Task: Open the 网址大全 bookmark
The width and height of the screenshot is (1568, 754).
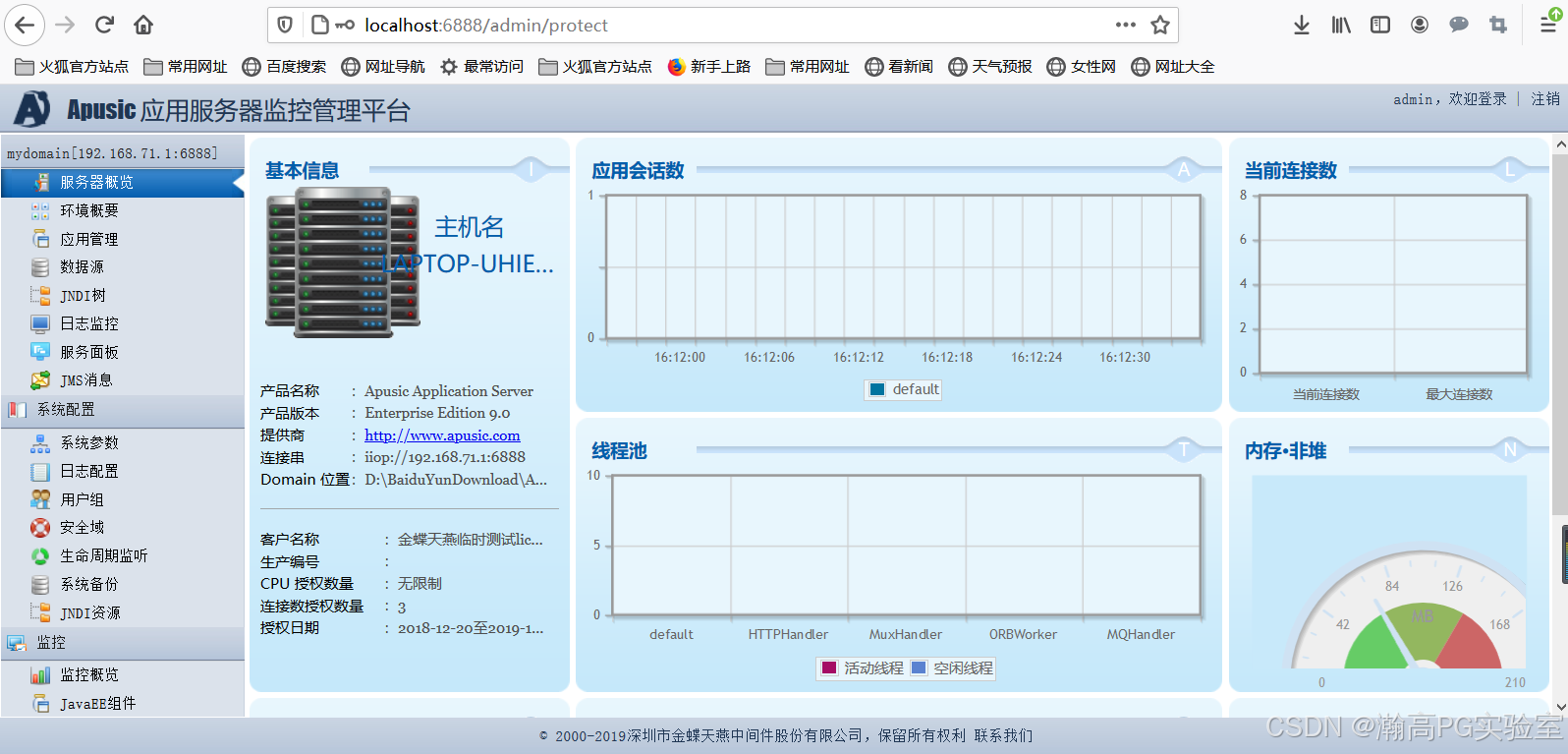Action: 1173,67
